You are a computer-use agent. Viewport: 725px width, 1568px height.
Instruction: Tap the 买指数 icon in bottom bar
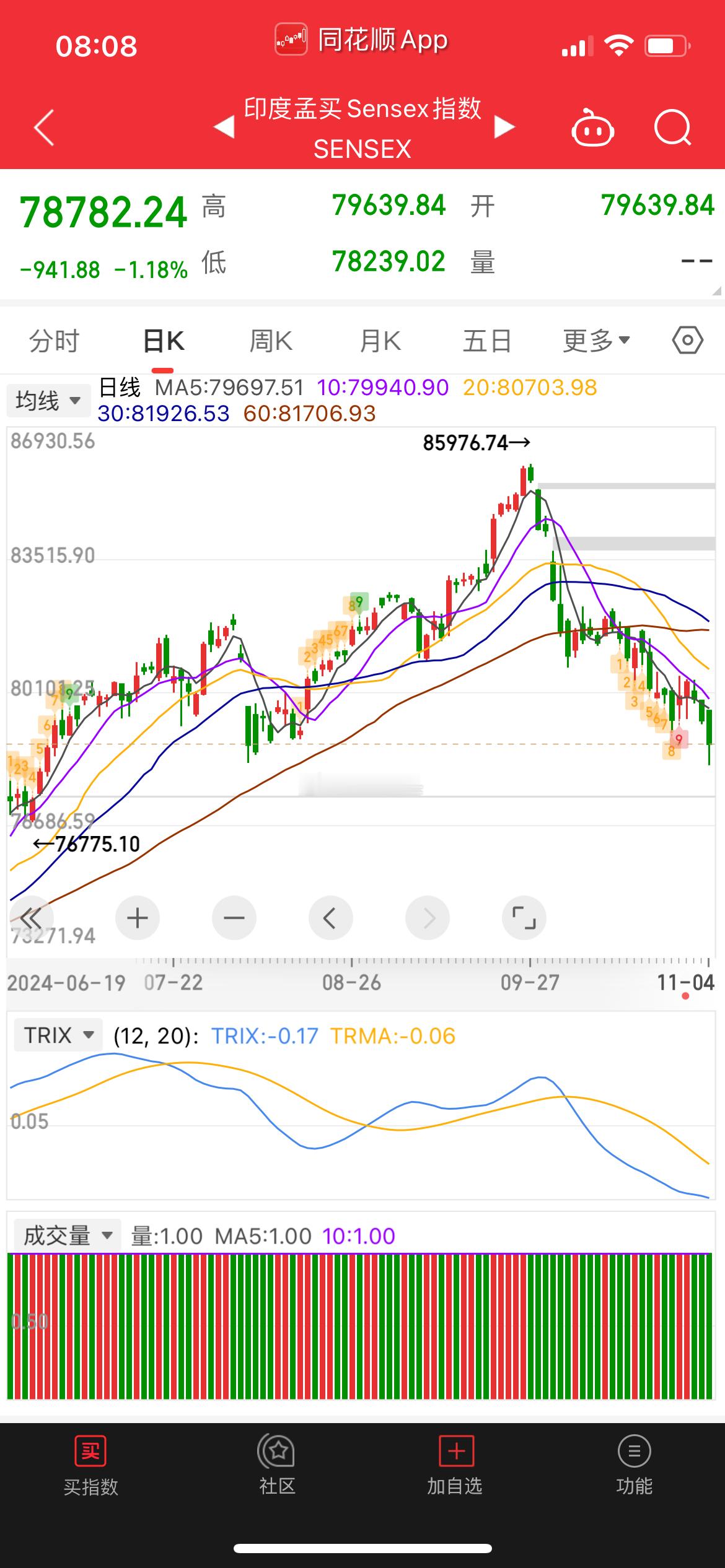[x=90, y=1452]
